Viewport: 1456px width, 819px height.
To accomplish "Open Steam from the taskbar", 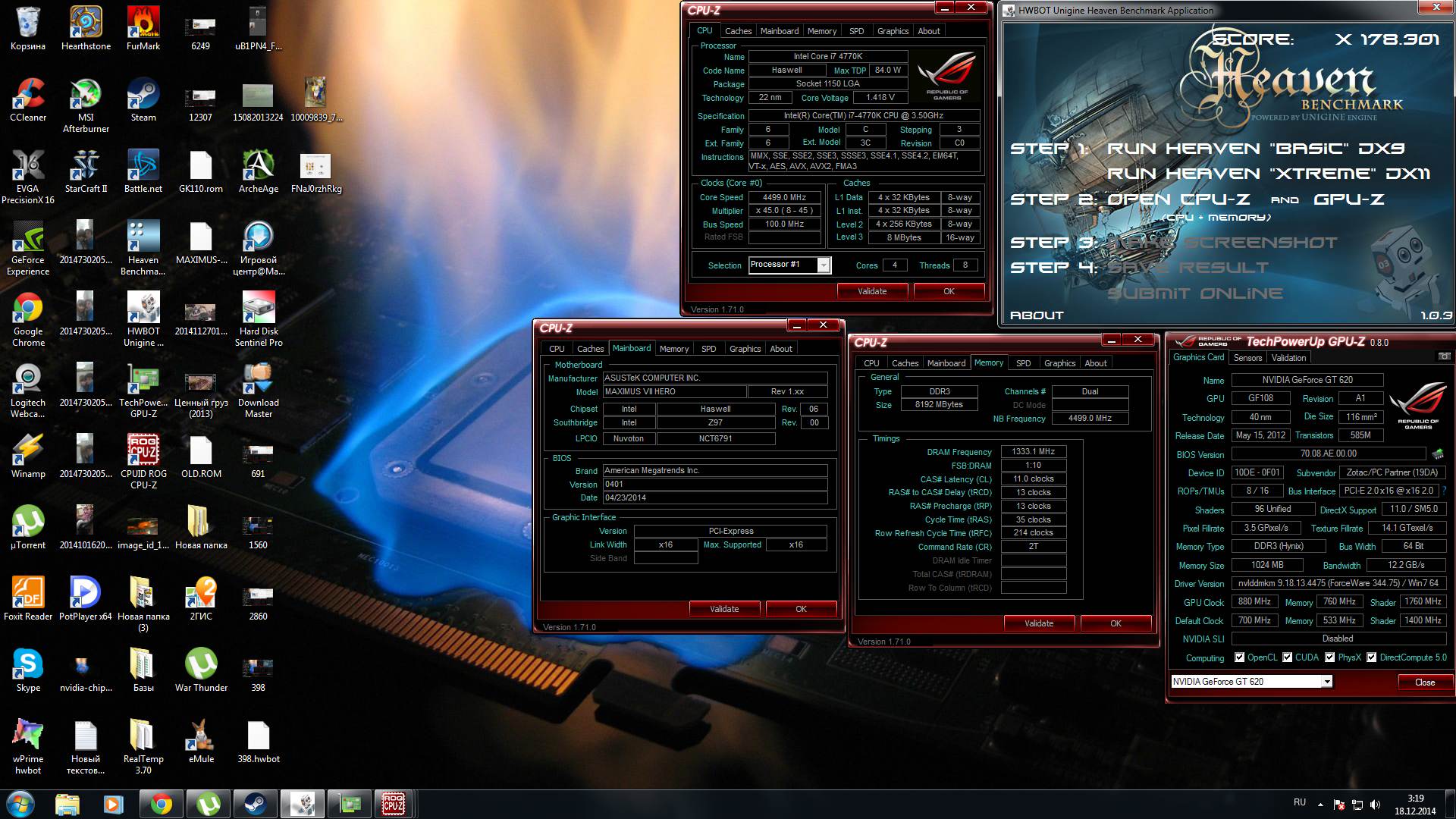I will [x=255, y=804].
